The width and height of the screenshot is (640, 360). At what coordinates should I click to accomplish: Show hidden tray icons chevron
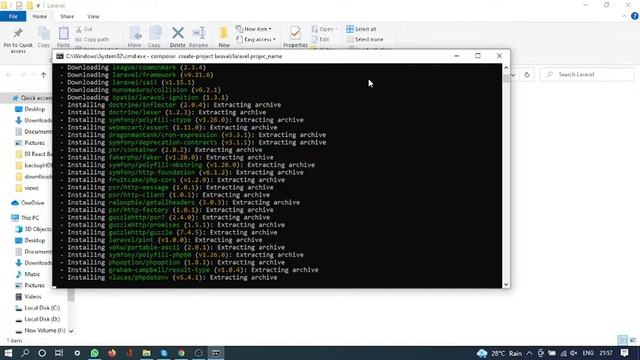(x=529, y=353)
